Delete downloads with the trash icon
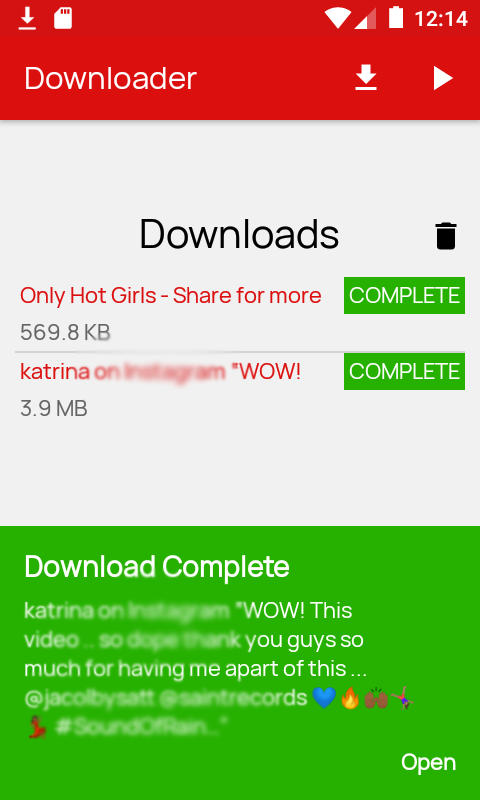This screenshot has height=800, width=480. 446,236
